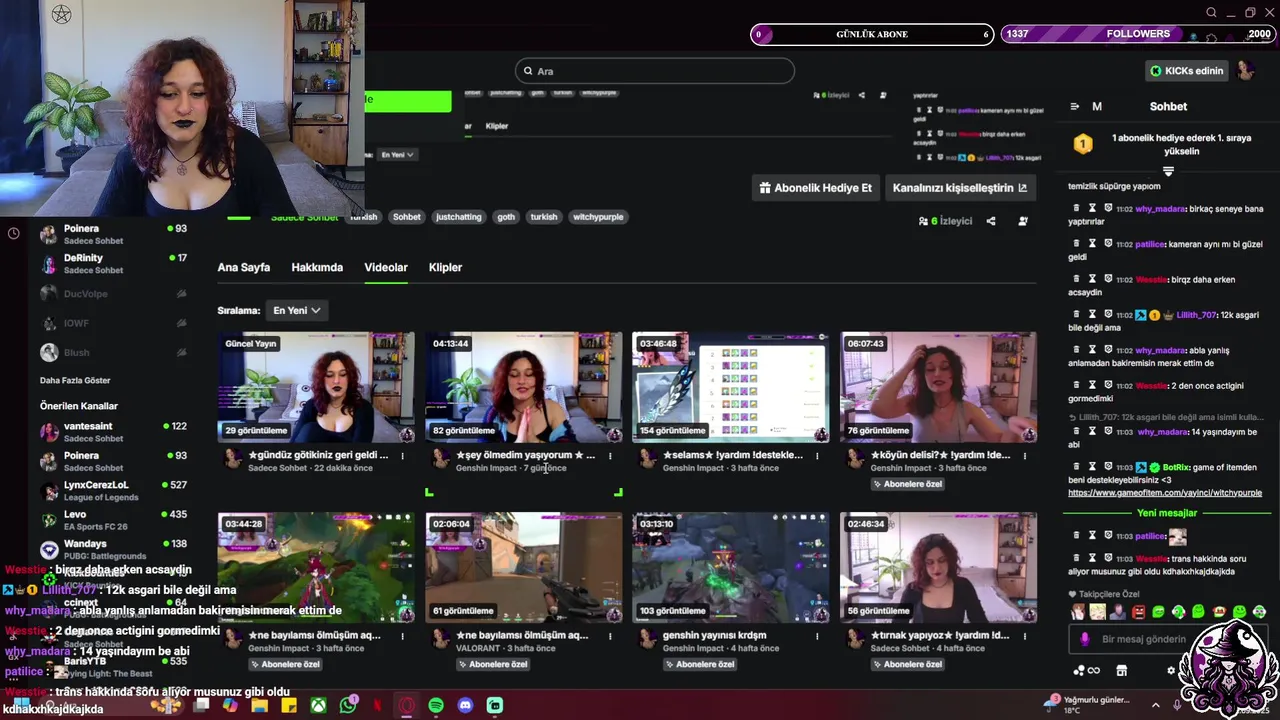The width and height of the screenshot is (1280, 720).
Task: Open the share icon next to viewer count
Action: click(x=991, y=221)
